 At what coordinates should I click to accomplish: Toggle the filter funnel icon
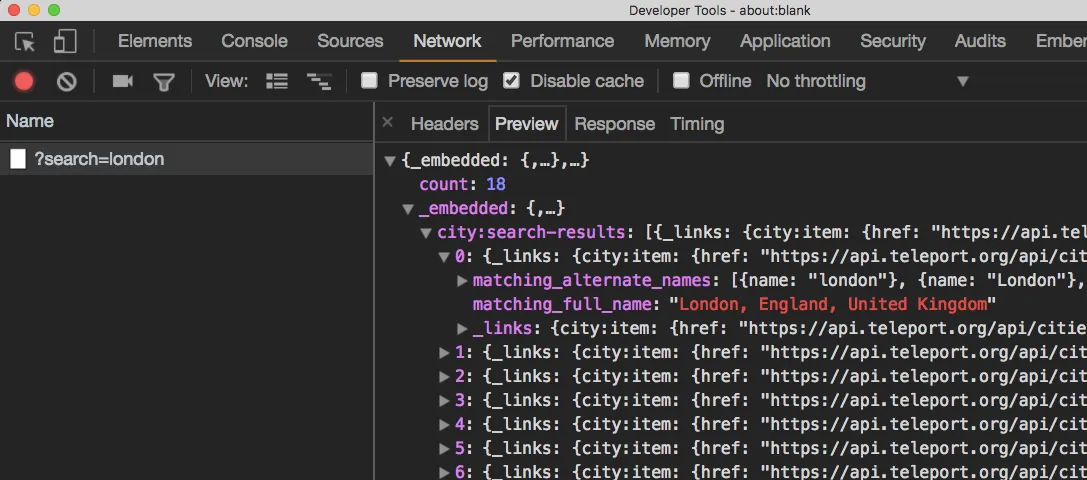pyautogui.click(x=164, y=83)
